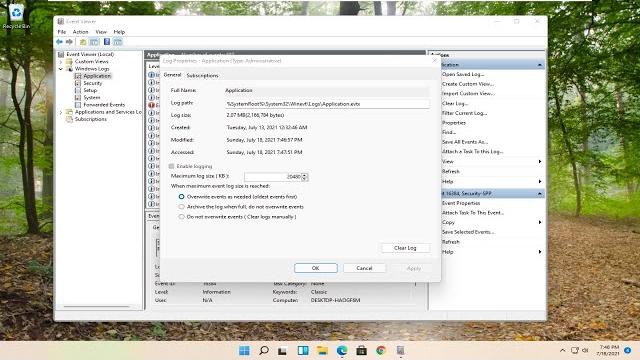Click the Security log icon in the tree
Viewport: 640px width, 360px height.
(78, 83)
